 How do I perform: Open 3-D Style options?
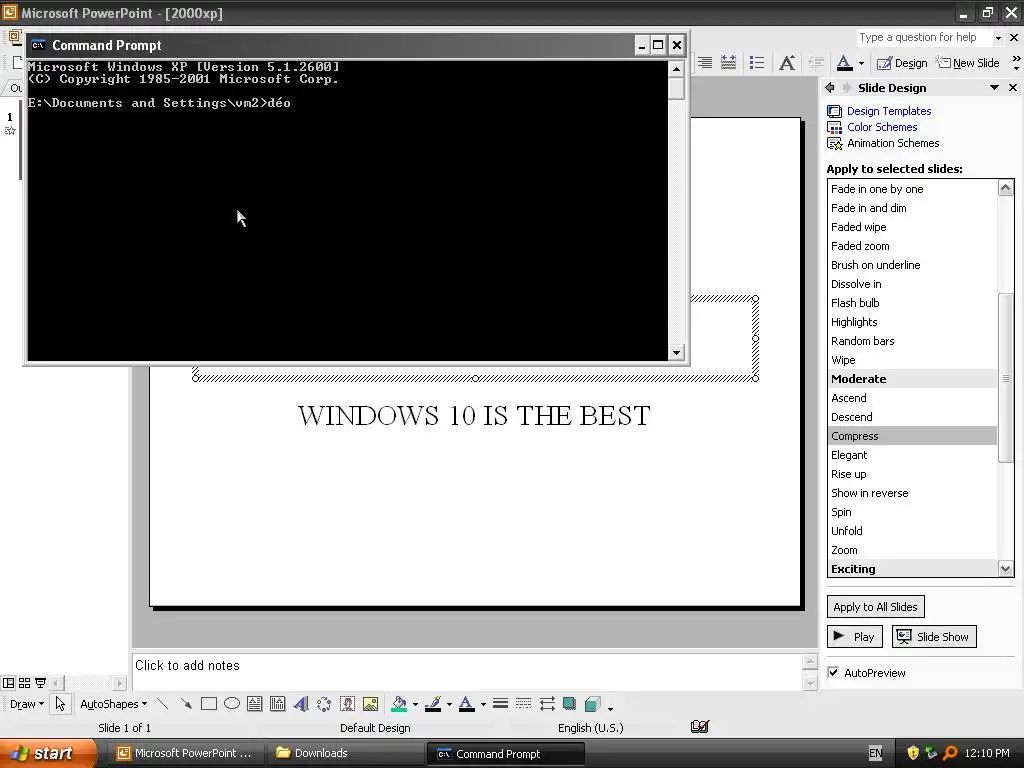(x=592, y=704)
